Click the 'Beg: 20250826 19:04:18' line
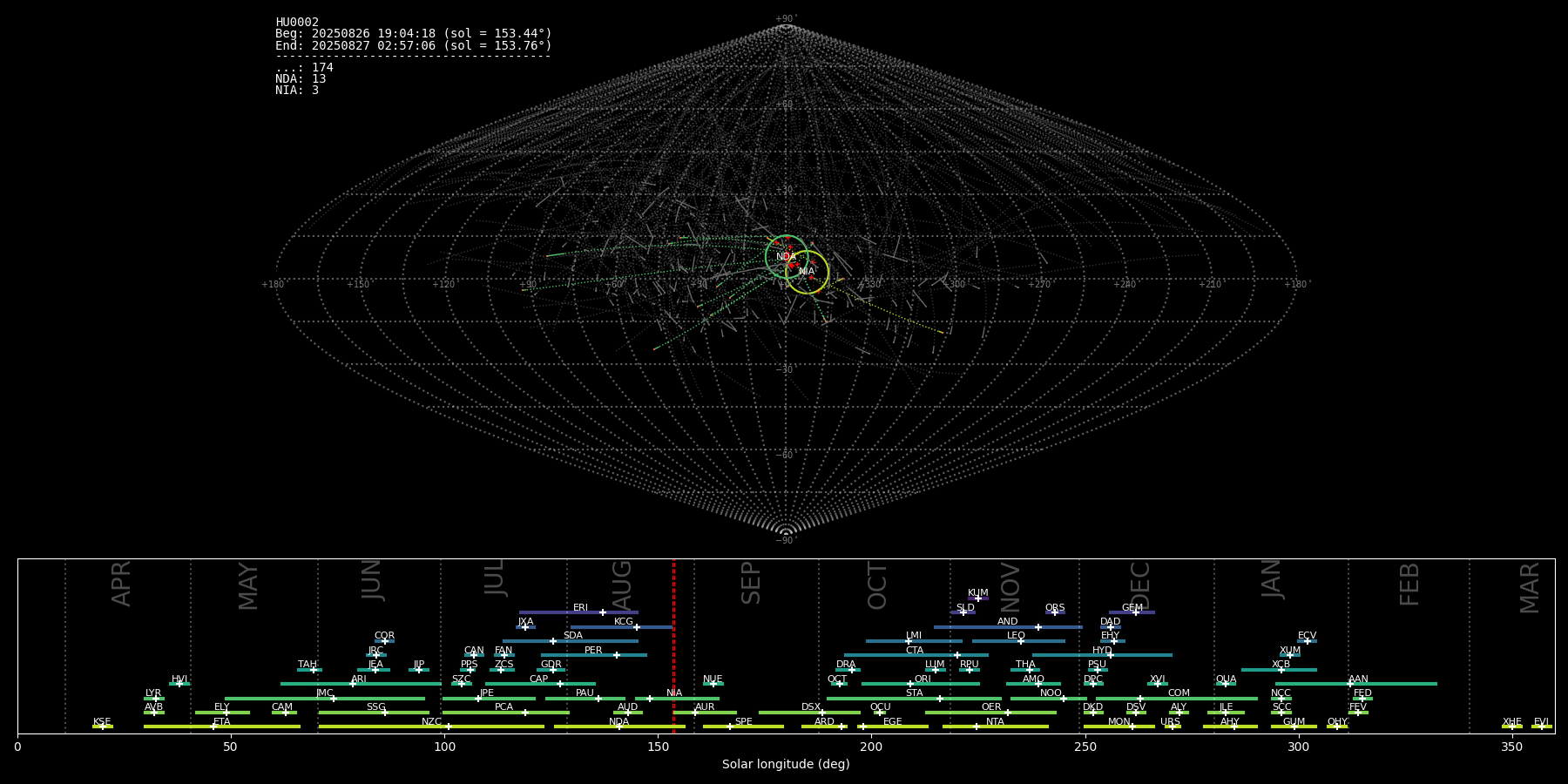Screen dimensions: 1568x784 click(414, 34)
